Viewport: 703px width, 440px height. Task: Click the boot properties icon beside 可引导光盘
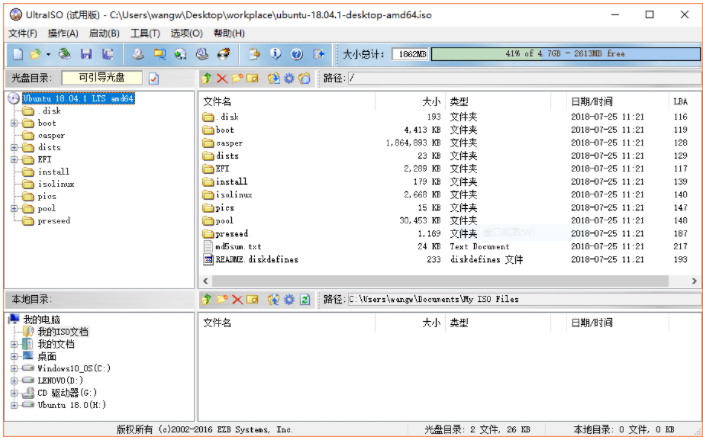154,78
